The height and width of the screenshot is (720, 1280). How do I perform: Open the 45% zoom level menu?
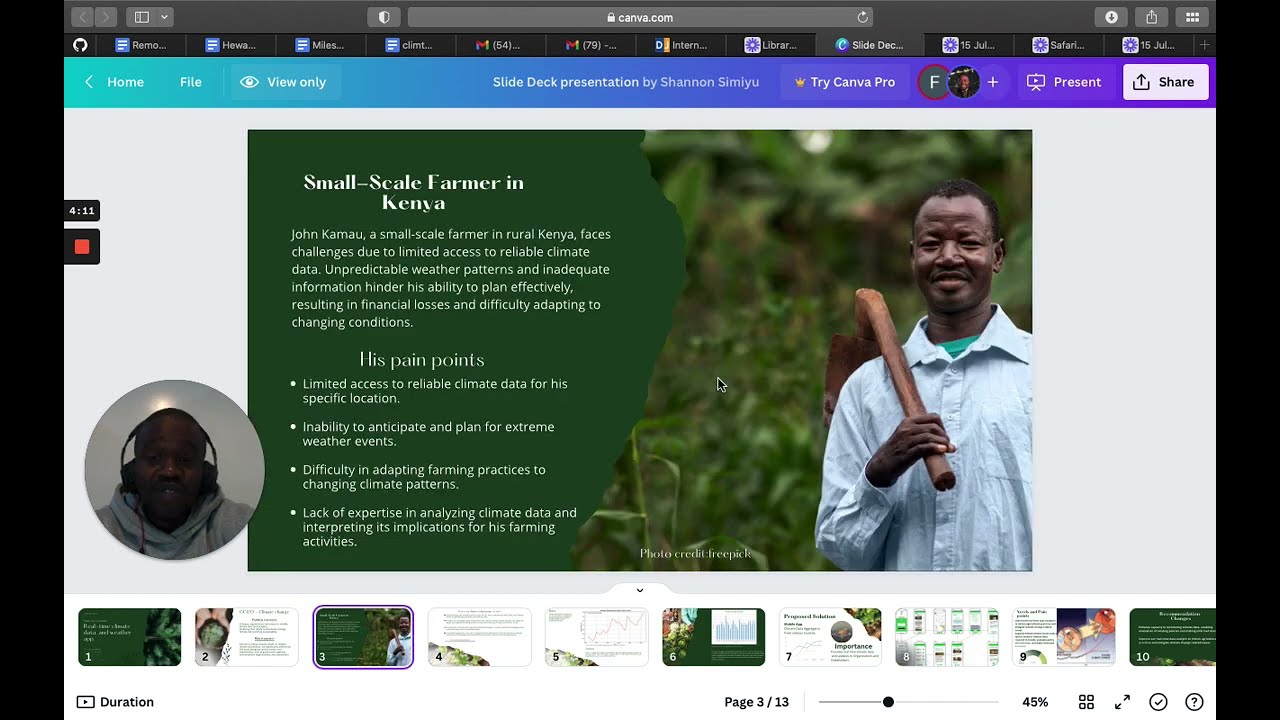click(x=1035, y=702)
